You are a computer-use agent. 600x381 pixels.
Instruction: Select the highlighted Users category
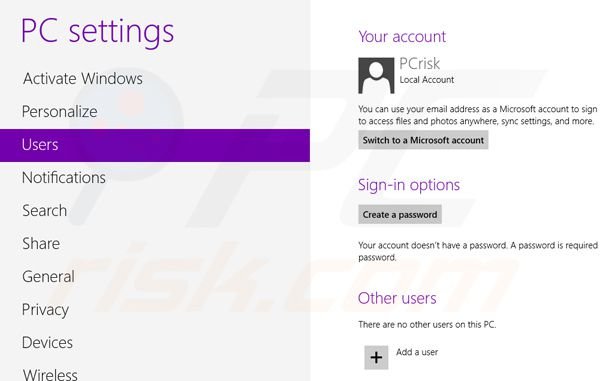point(155,145)
